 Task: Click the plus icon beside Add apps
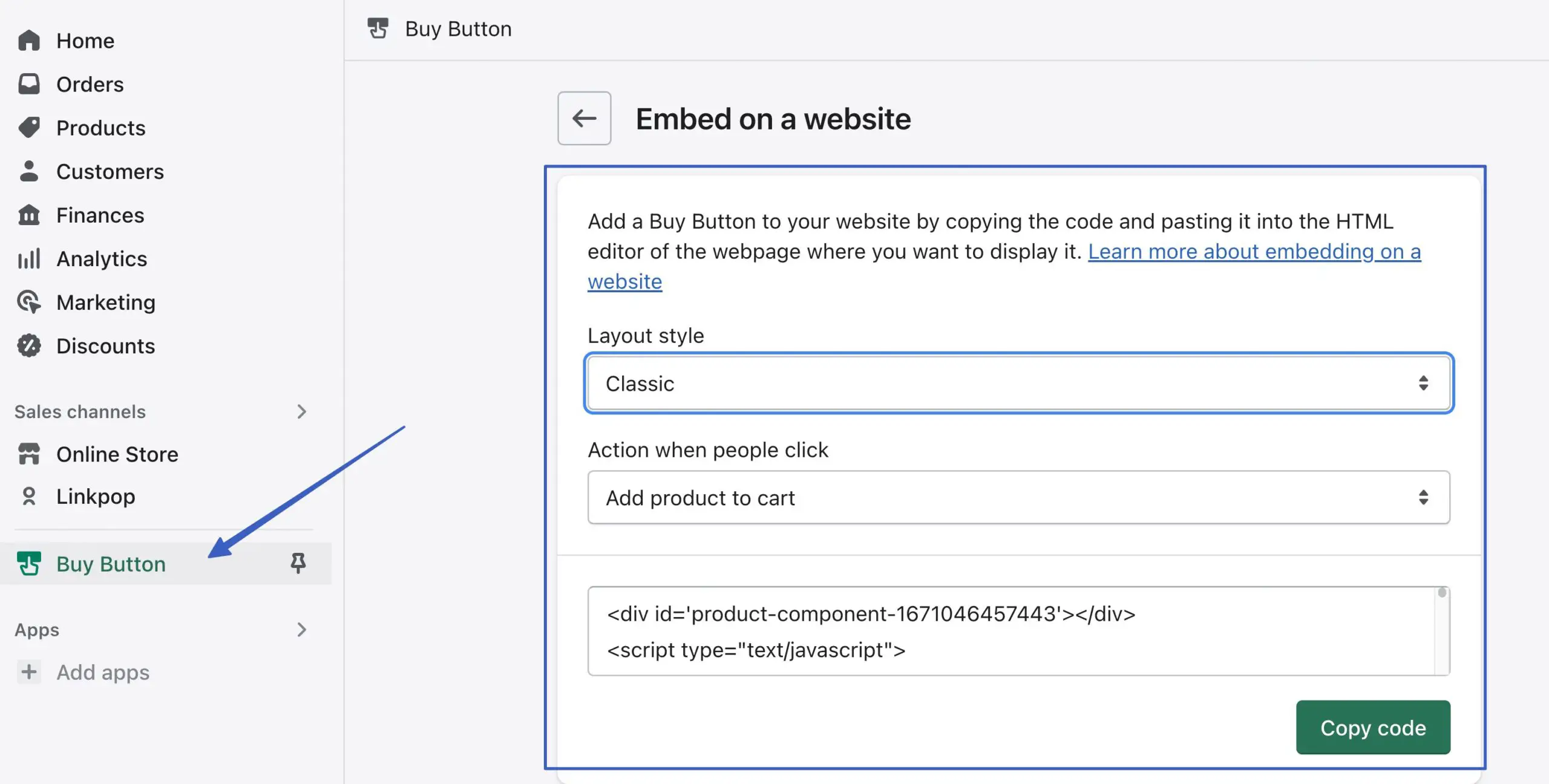(x=28, y=671)
